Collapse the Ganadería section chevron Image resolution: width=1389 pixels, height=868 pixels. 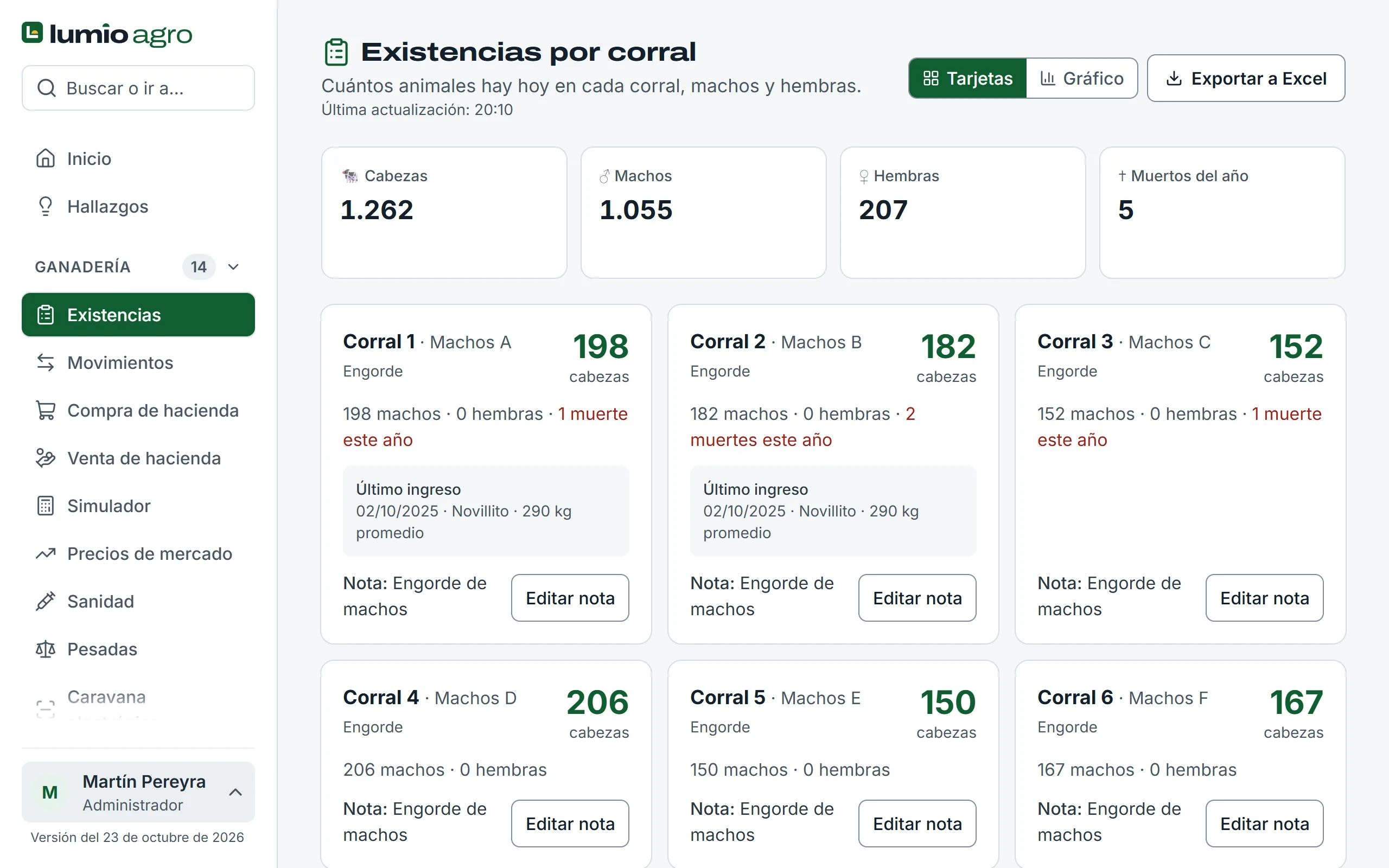pyautogui.click(x=233, y=267)
